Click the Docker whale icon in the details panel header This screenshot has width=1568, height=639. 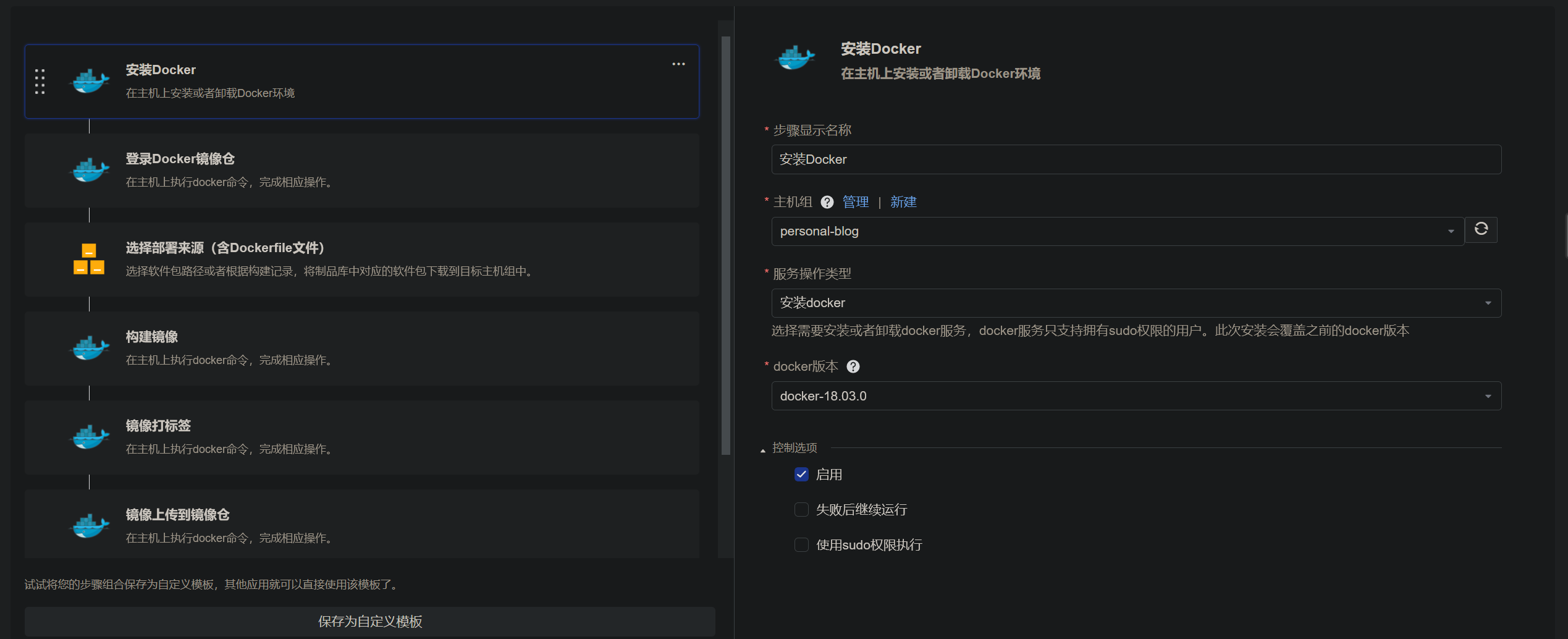[x=795, y=57]
